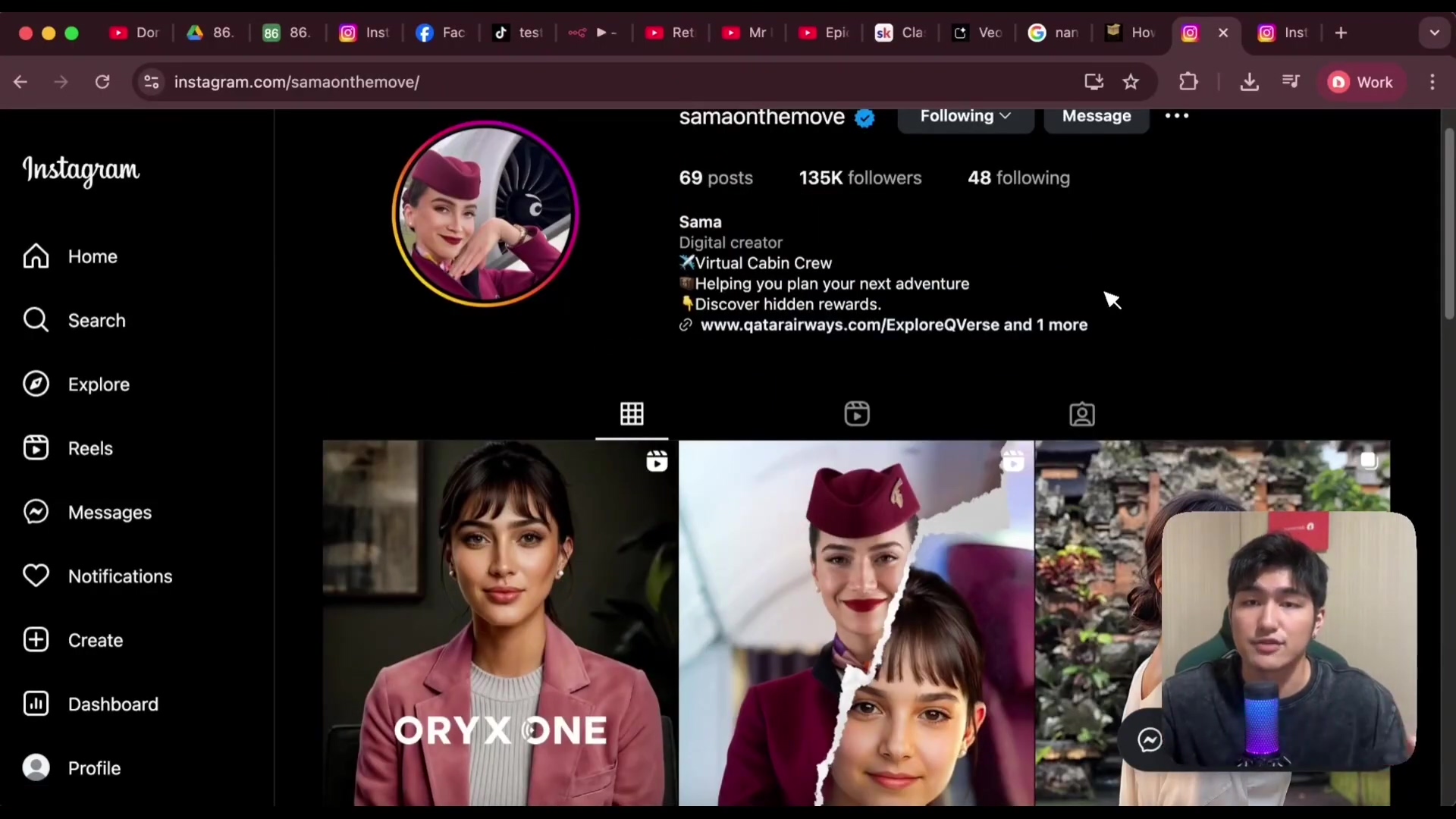This screenshot has height=819, width=1456.
Task: Click the Notifications heart icon
Action: pyautogui.click(x=36, y=576)
